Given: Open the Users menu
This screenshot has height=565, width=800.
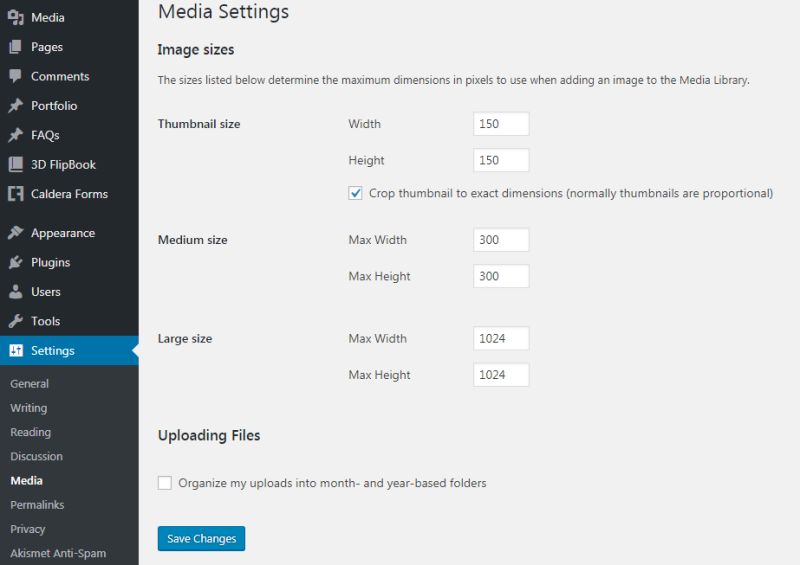Looking at the screenshot, I should pos(45,291).
